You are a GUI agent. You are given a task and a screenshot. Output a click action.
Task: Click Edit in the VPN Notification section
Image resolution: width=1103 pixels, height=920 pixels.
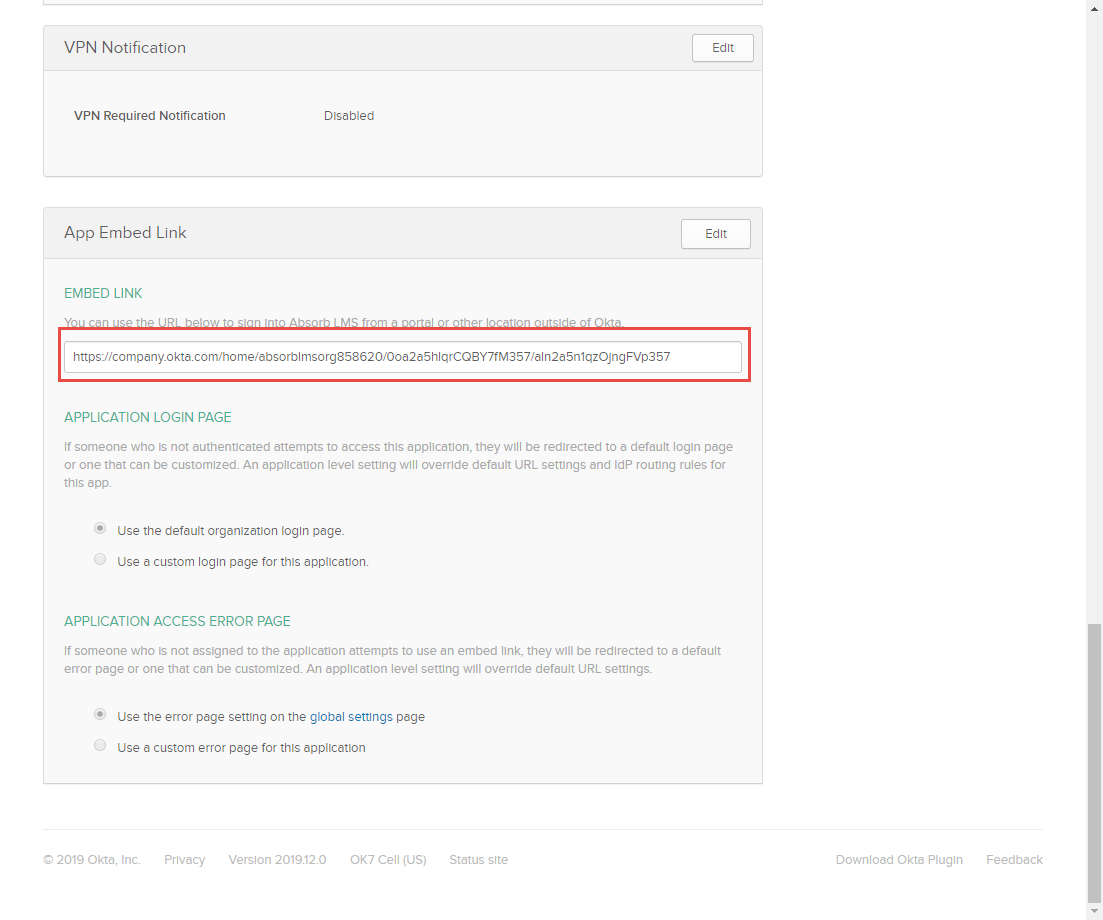[722, 48]
